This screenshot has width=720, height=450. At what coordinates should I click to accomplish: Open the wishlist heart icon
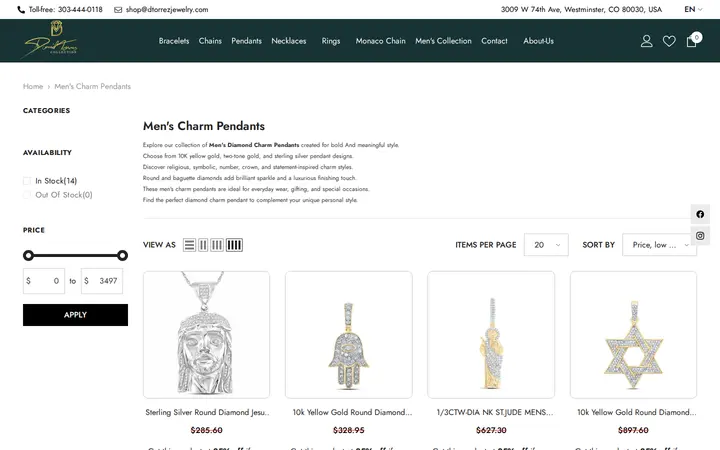pos(669,41)
